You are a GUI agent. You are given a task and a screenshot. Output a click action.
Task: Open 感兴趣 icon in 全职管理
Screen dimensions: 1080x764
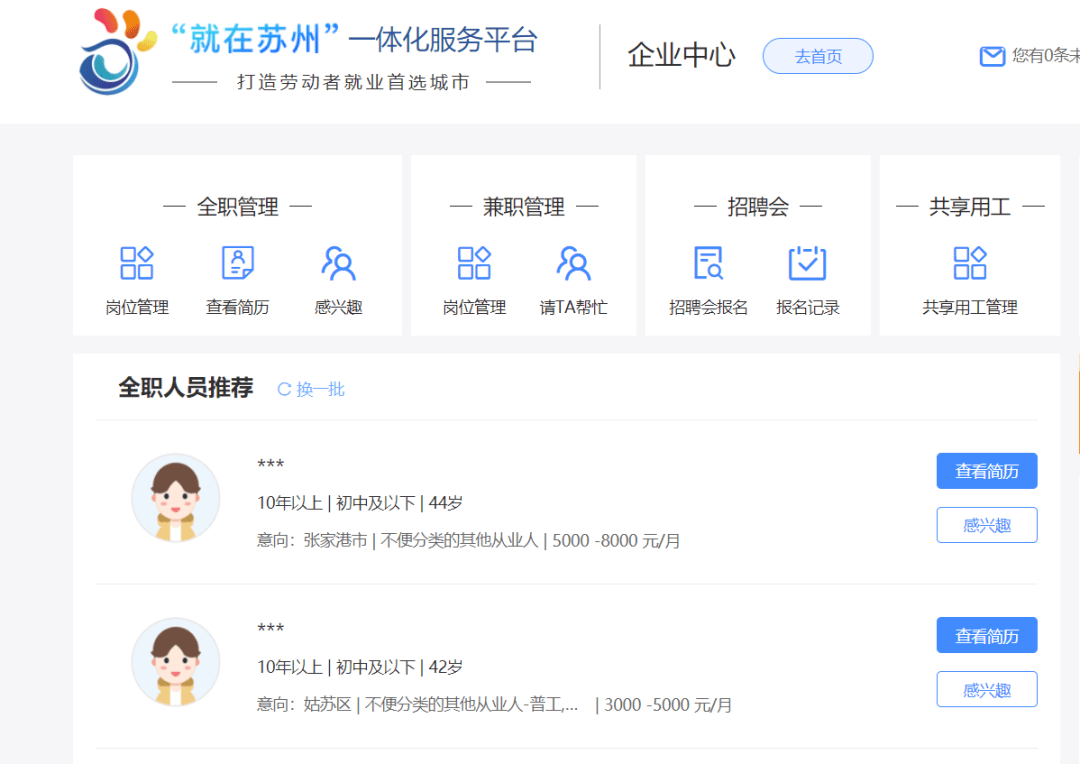pyautogui.click(x=338, y=263)
